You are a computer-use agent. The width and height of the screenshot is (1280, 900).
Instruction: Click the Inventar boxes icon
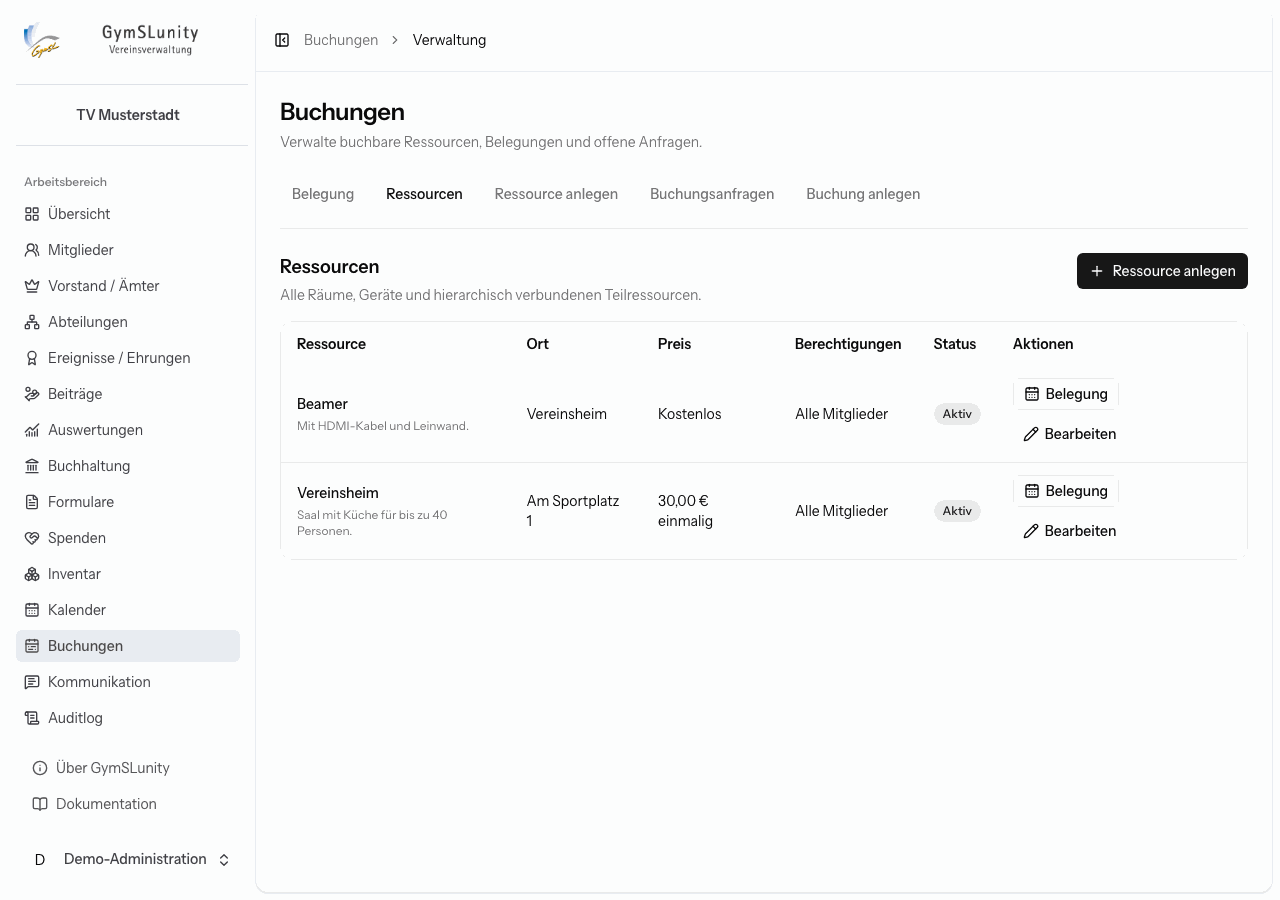tap(32, 574)
